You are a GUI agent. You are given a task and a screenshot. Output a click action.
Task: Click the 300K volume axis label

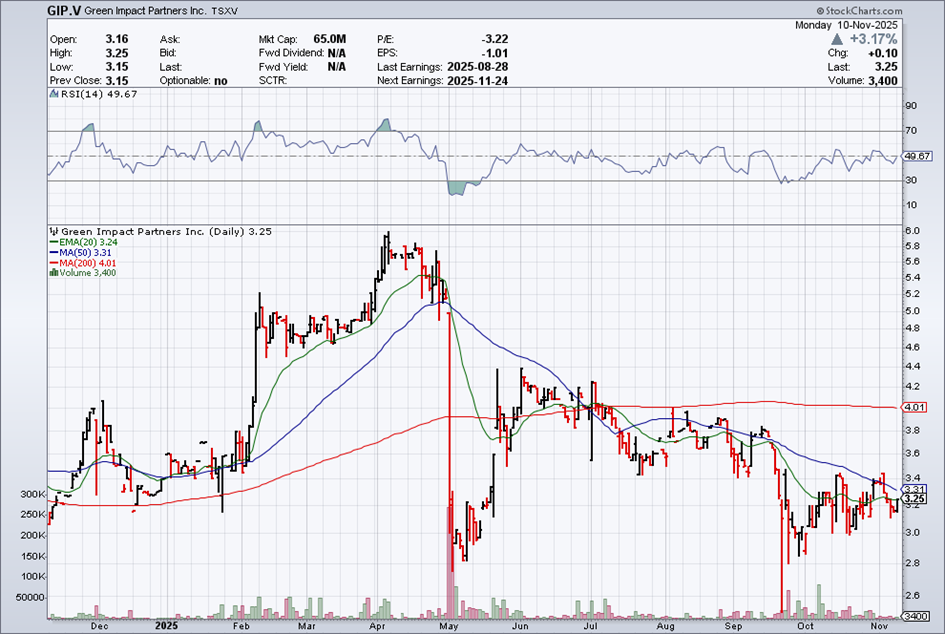pyautogui.click(x=33, y=494)
